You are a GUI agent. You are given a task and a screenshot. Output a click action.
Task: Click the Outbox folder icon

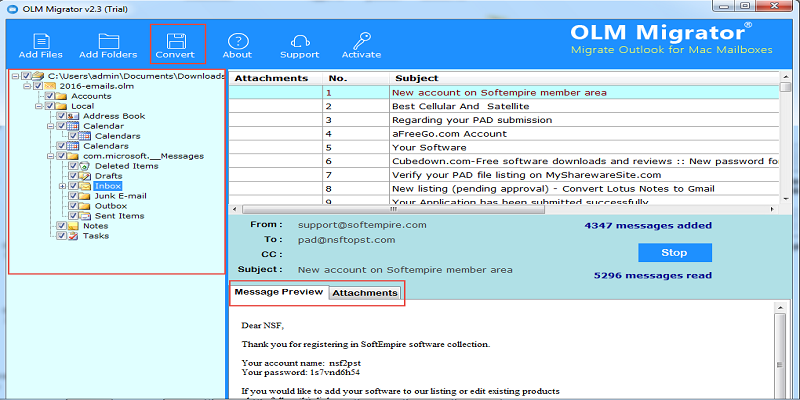point(86,206)
